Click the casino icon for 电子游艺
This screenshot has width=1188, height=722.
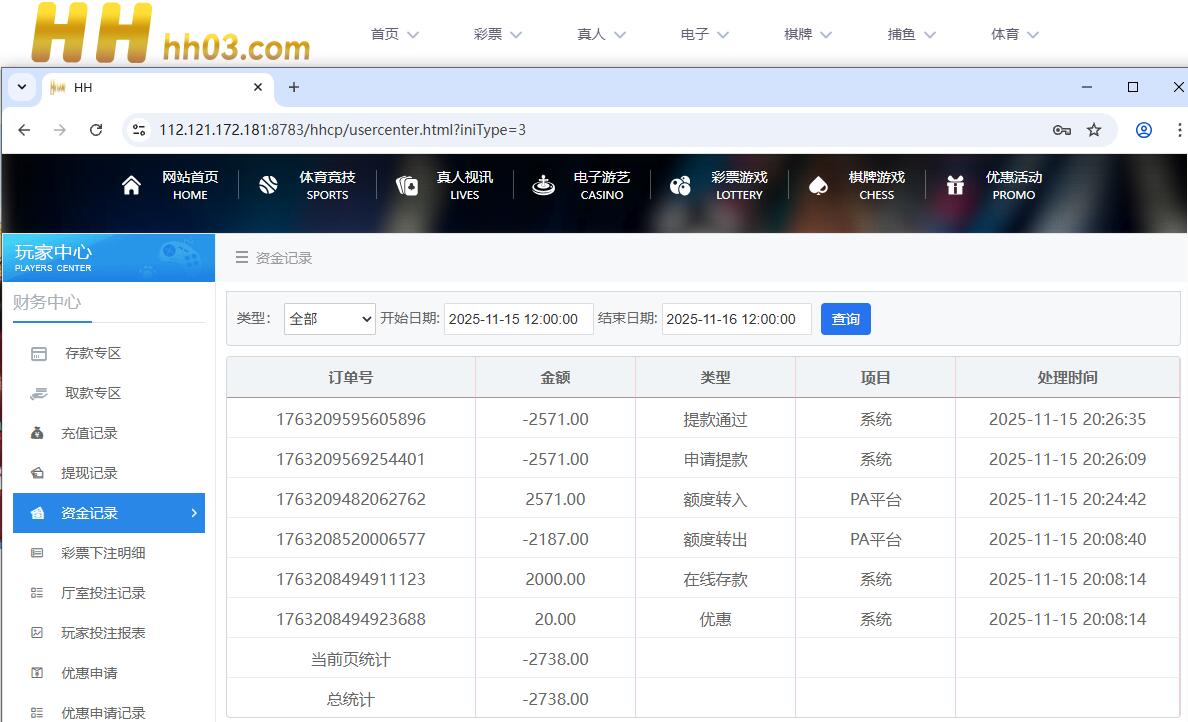point(543,185)
